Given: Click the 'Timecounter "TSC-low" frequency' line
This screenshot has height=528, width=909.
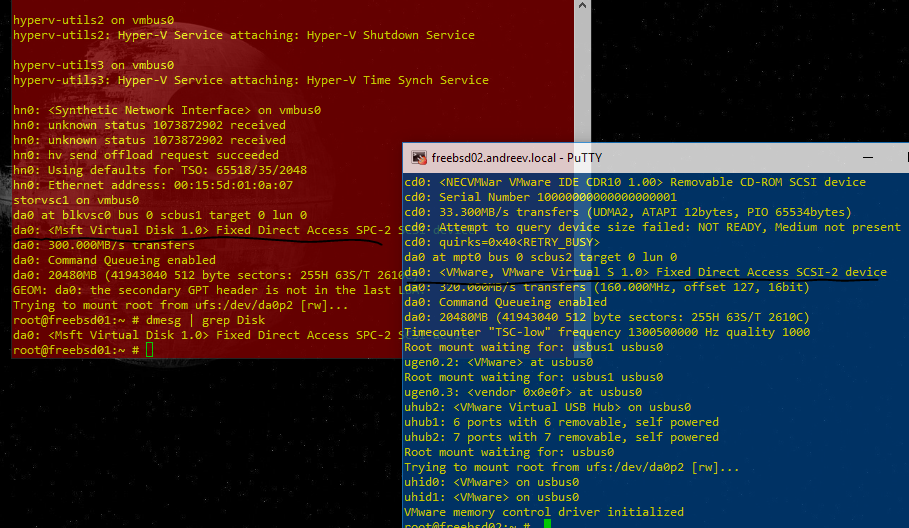Looking at the screenshot, I should pos(607,332).
